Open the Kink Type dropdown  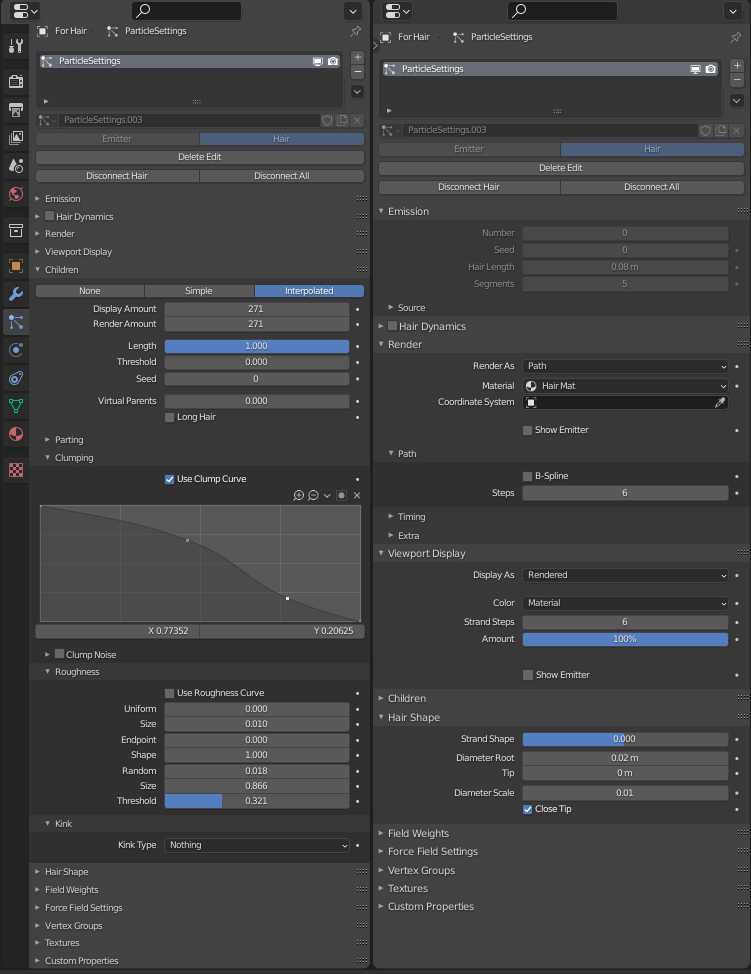pyautogui.click(x=257, y=845)
